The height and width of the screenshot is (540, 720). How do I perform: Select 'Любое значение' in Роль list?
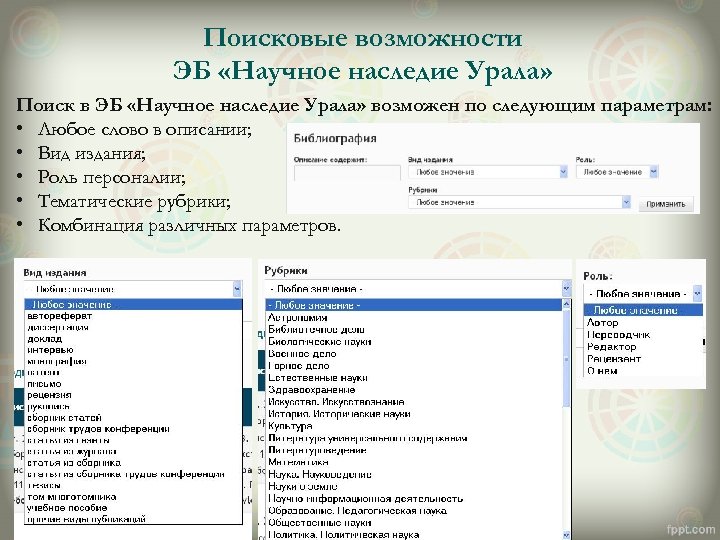click(x=643, y=310)
